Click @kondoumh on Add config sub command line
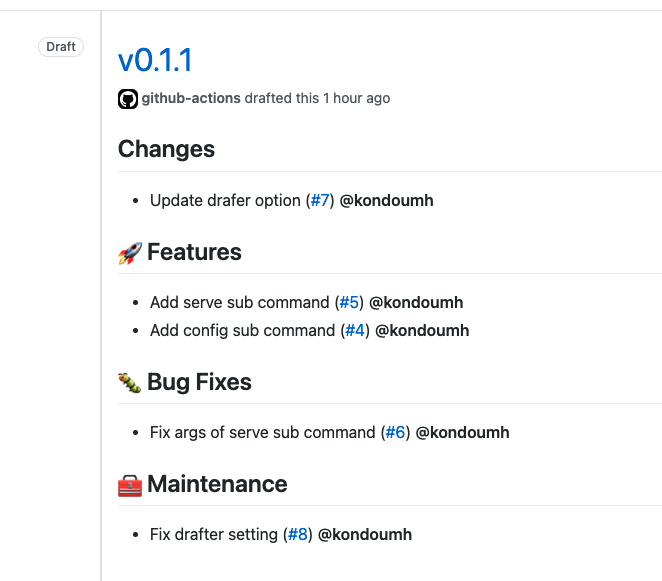 (422, 331)
